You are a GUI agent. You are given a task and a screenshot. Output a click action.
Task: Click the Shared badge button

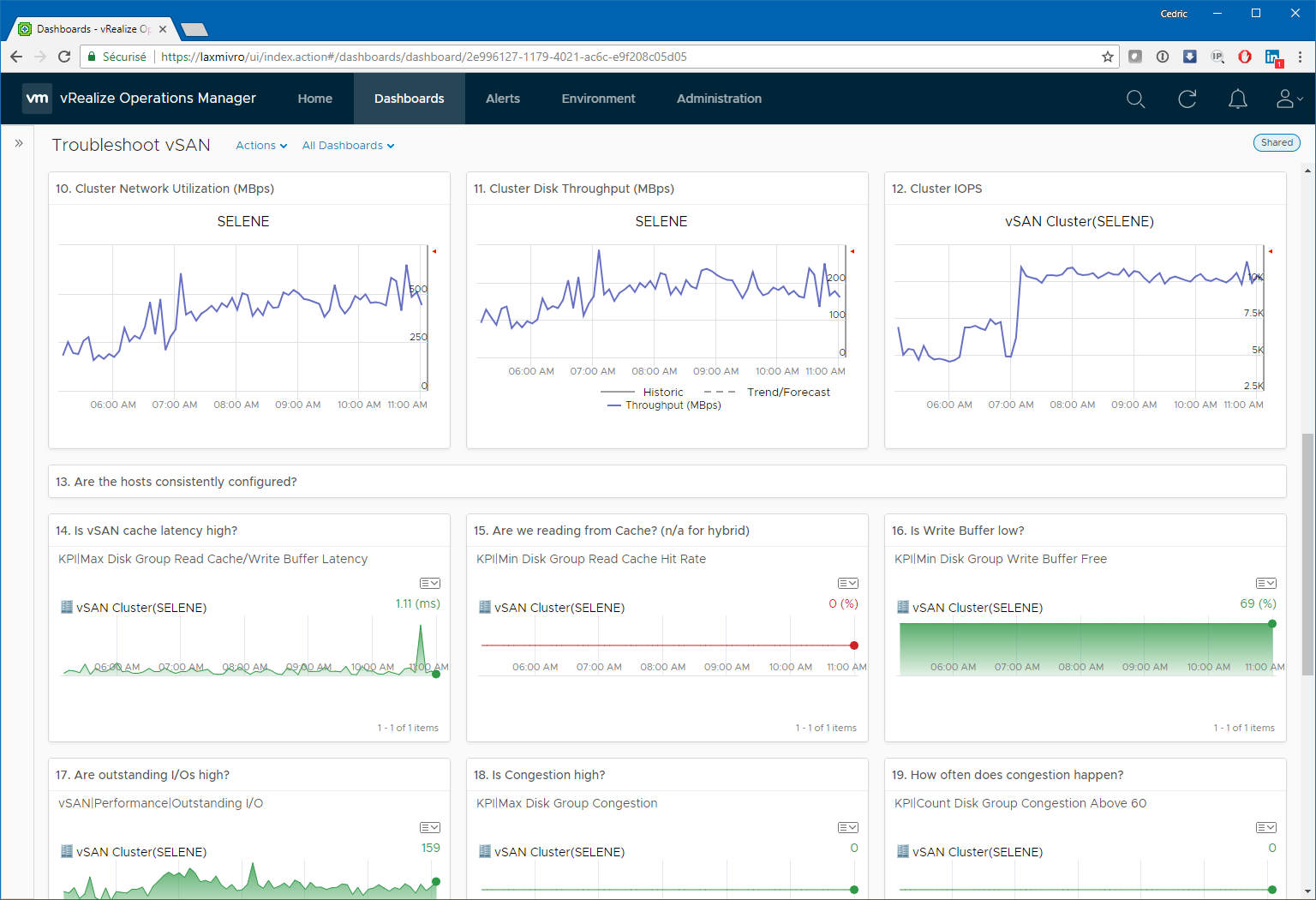(1276, 143)
